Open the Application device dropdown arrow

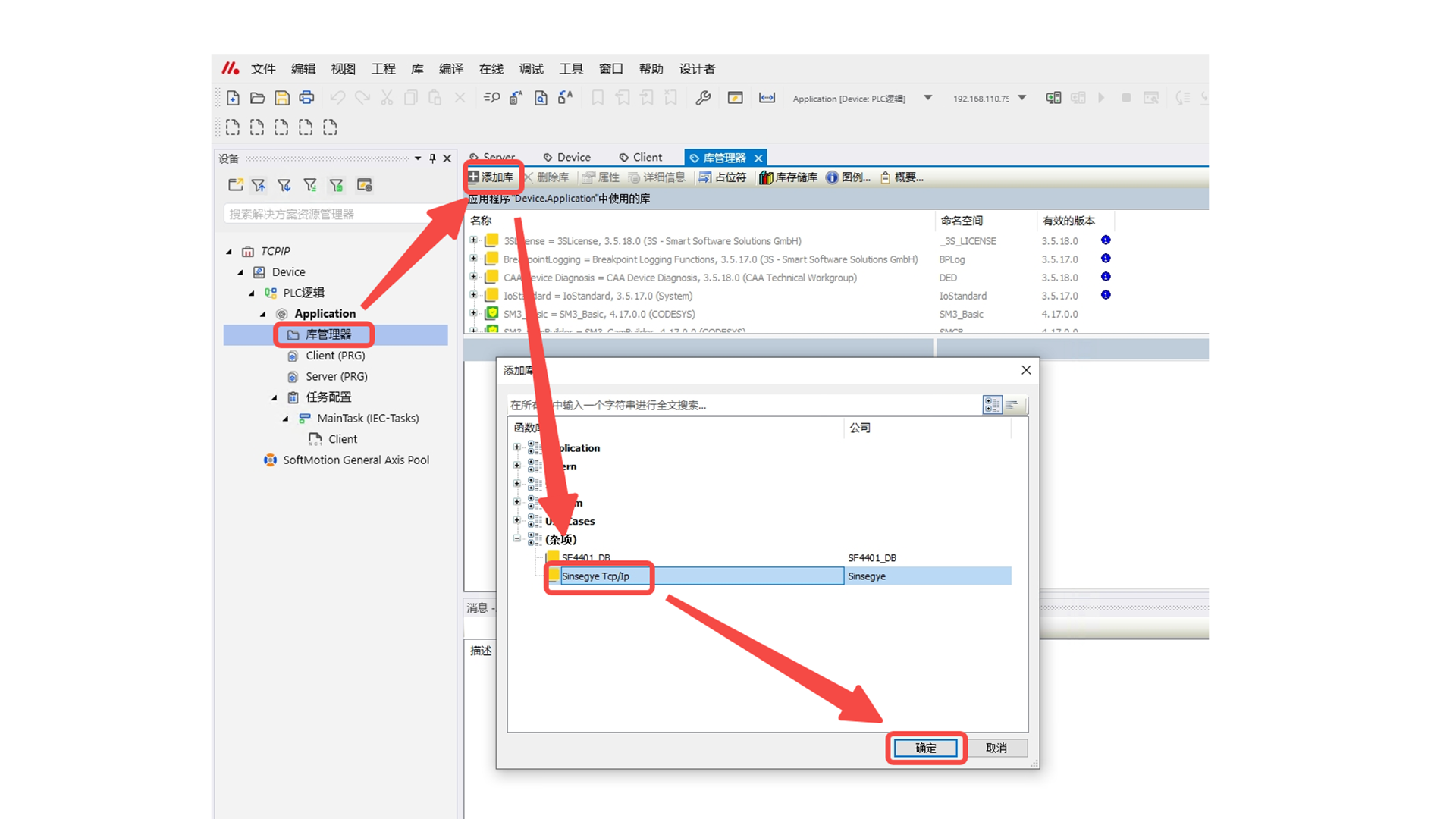click(927, 98)
